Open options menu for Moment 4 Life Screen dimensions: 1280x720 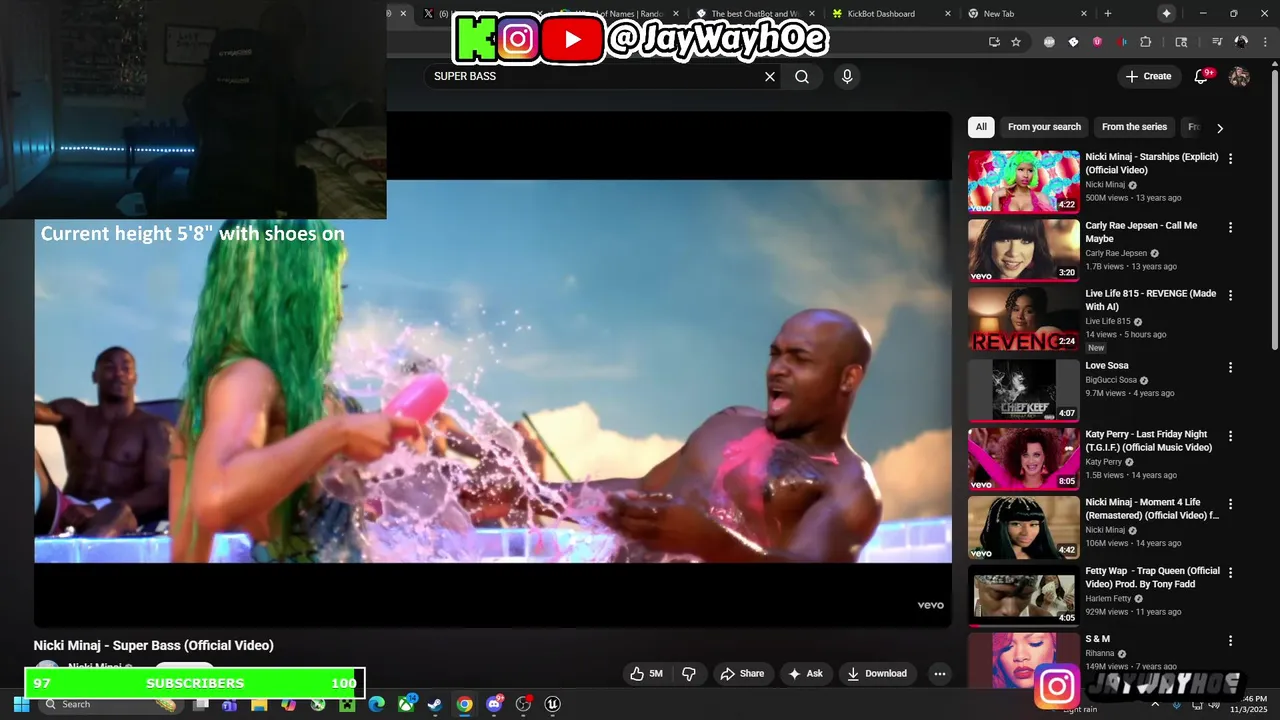tap(1230, 504)
